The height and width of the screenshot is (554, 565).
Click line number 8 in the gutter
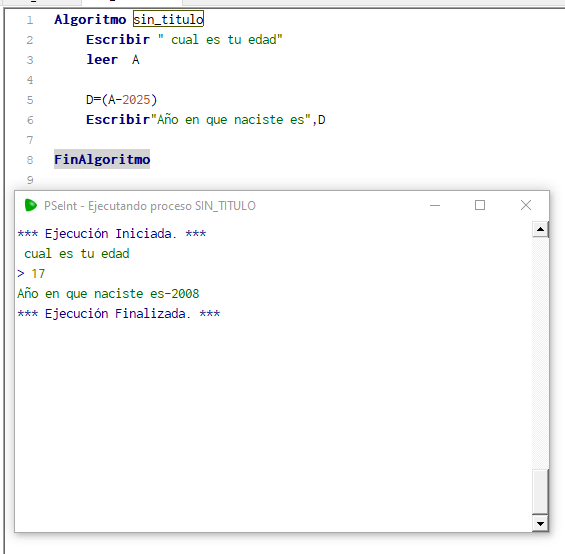pos(30,160)
